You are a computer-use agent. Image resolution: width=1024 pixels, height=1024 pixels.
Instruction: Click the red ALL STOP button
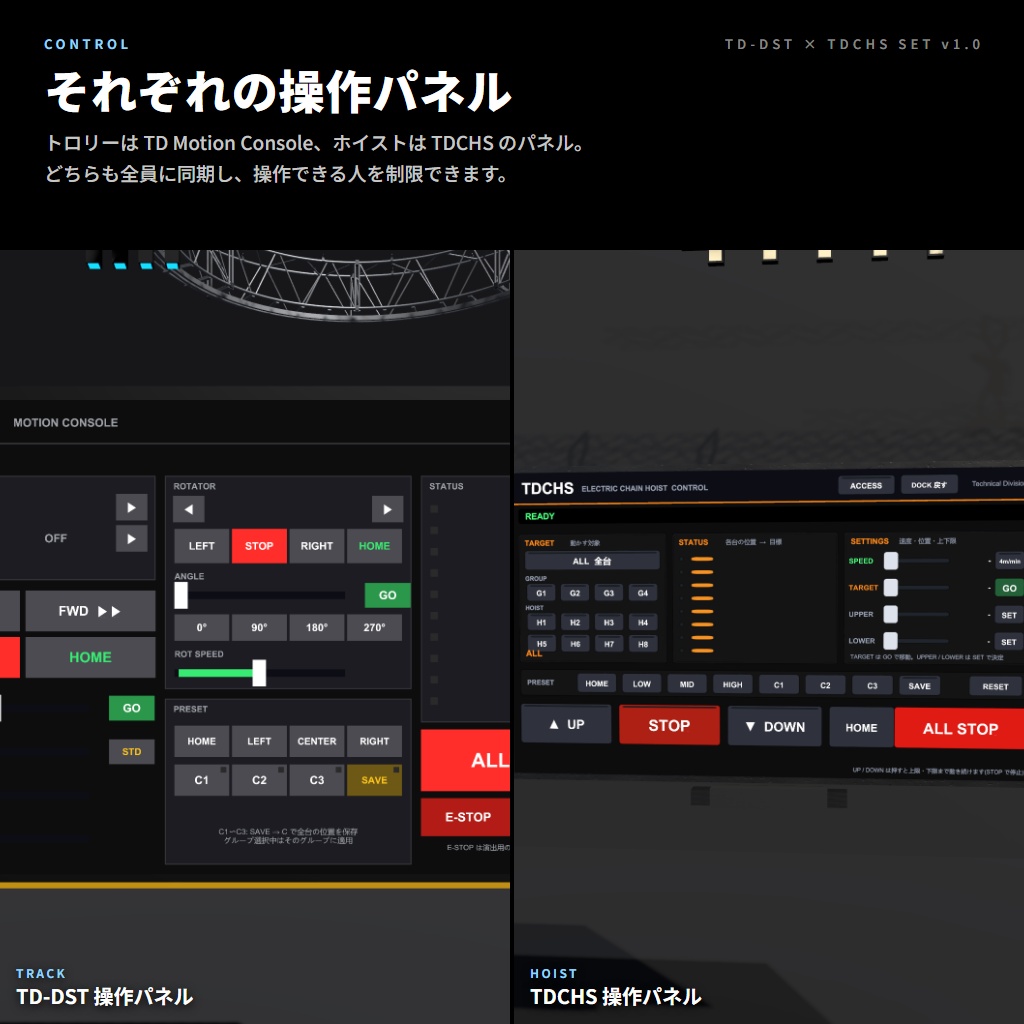pos(959,729)
